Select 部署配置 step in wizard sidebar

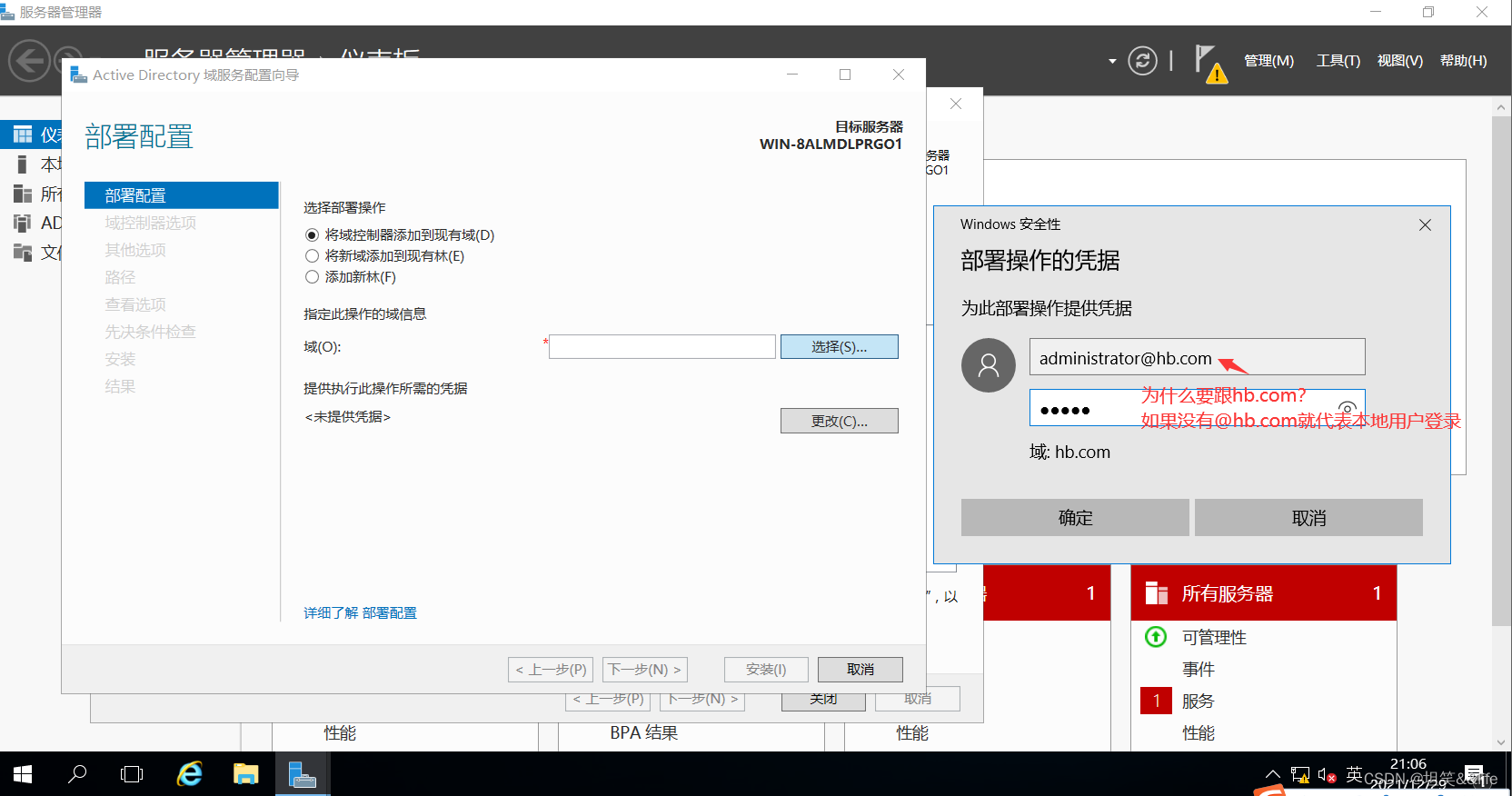182,195
